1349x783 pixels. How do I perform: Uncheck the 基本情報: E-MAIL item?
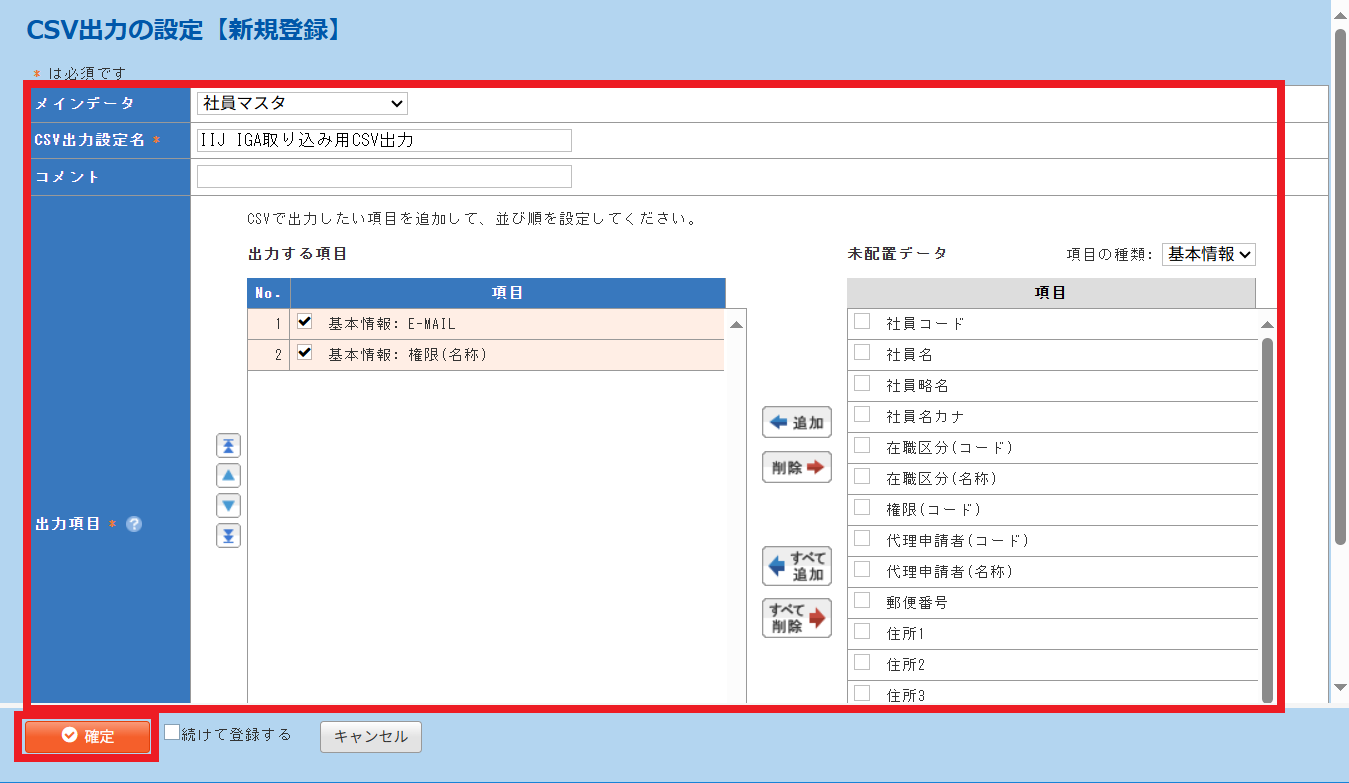point(305,322)
